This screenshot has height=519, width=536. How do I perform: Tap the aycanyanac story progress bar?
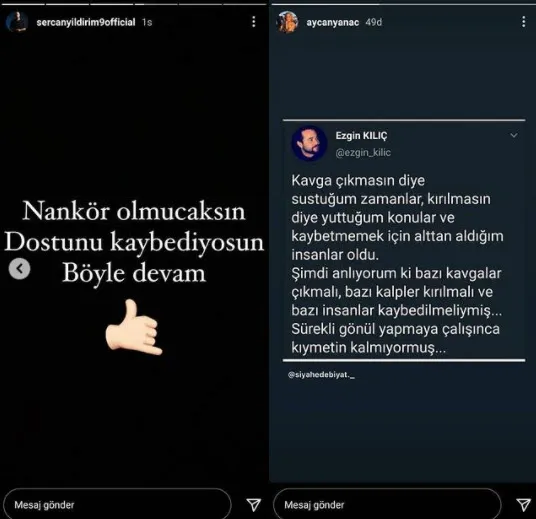click(x=403, y=4)
